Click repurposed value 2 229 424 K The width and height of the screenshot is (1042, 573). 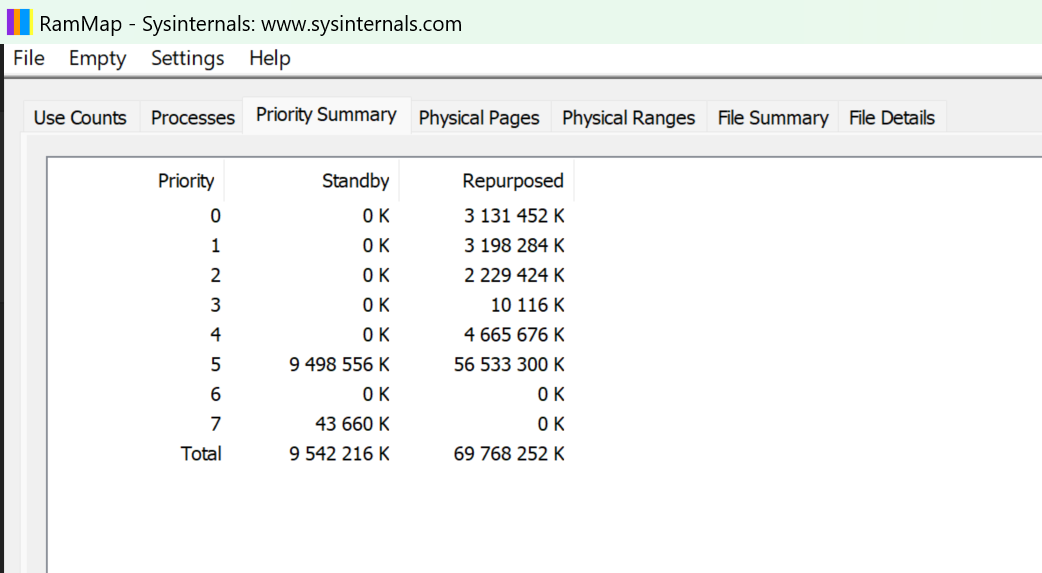pyautogui.click(x=514, y=275)
